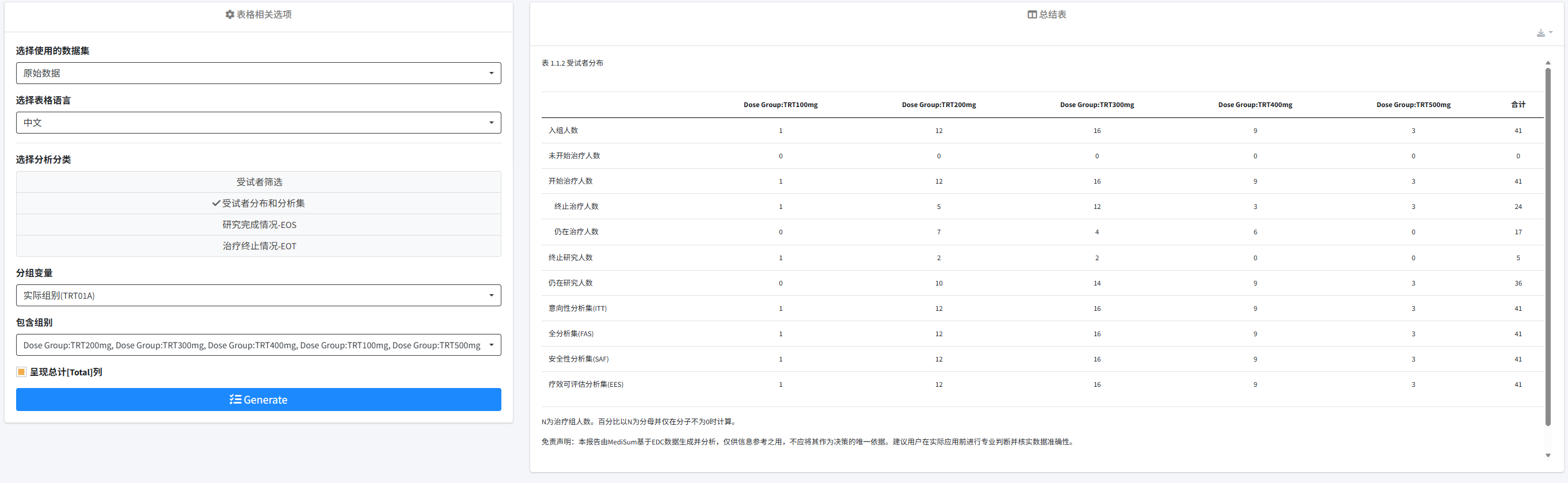Open the 分组变量 dropdown showing 实际组别(TRT01A)

(x=258, y=295)
